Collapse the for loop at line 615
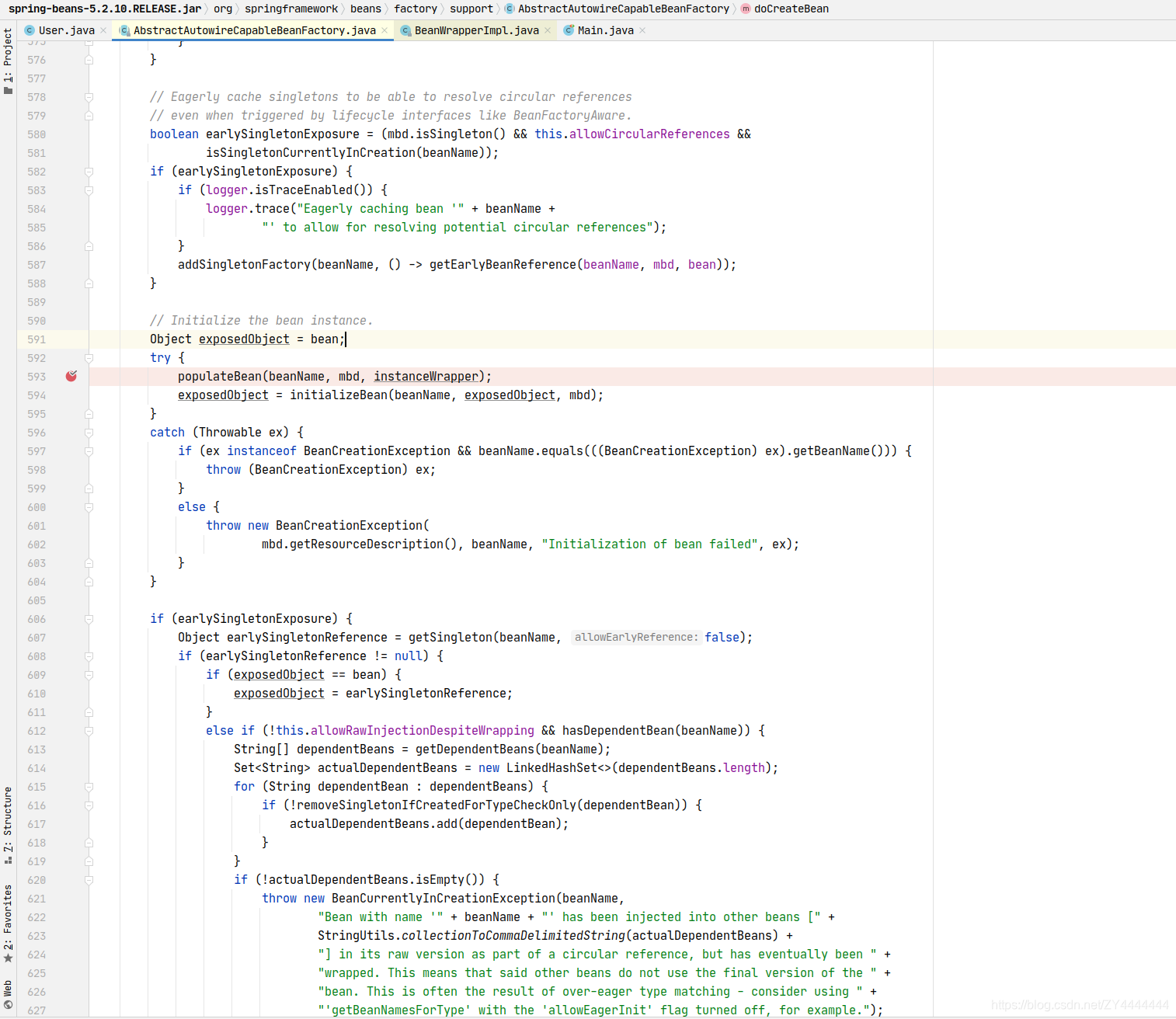Viewport: 1176px width, 1019px height. click(x=89, y=787)
